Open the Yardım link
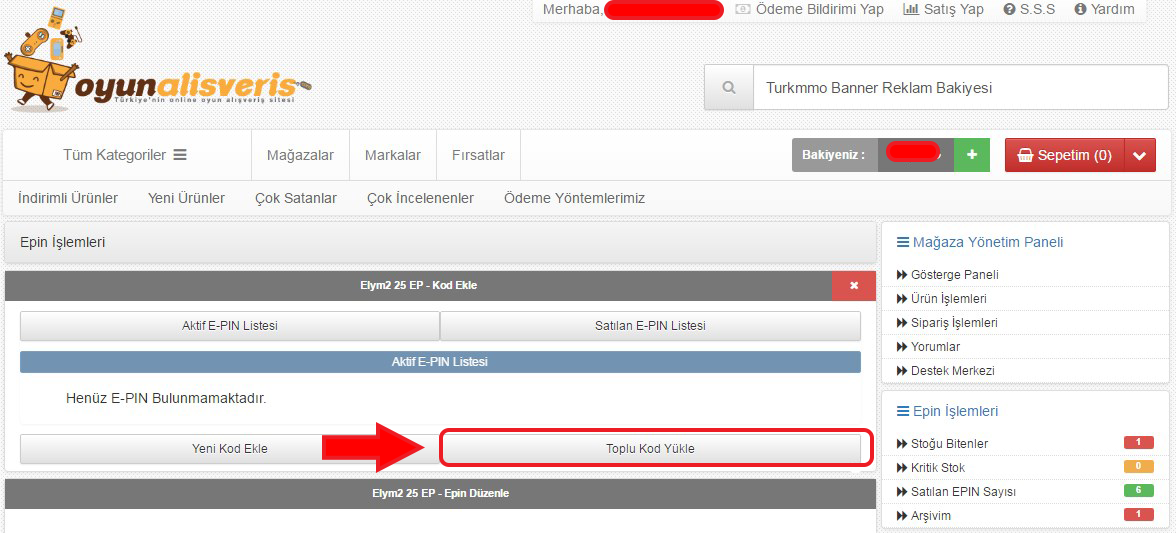The image size is (1176, 533). pyautogui.click(x=1104, y=10)
